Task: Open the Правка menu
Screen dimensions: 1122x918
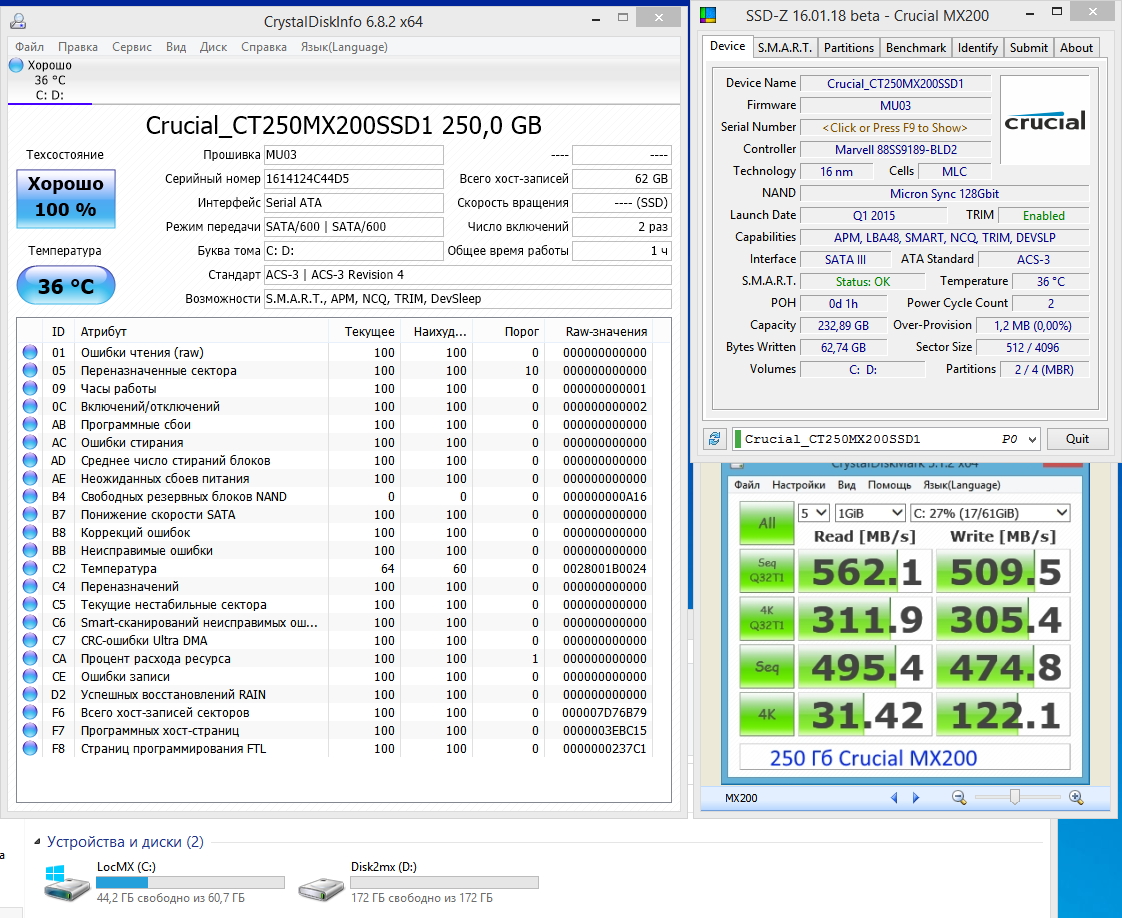Action: tap(78, 47)
